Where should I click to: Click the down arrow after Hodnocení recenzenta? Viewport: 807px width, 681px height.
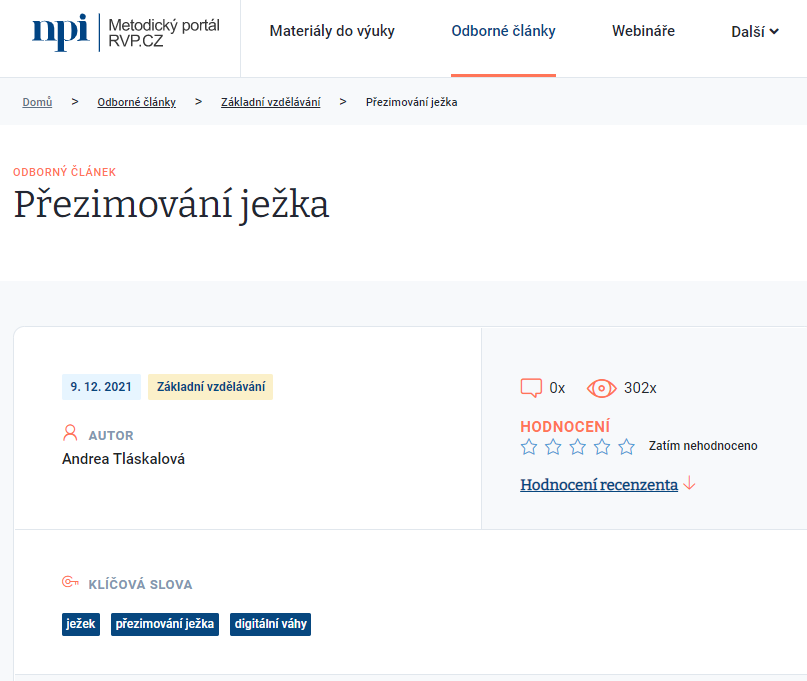689,484
